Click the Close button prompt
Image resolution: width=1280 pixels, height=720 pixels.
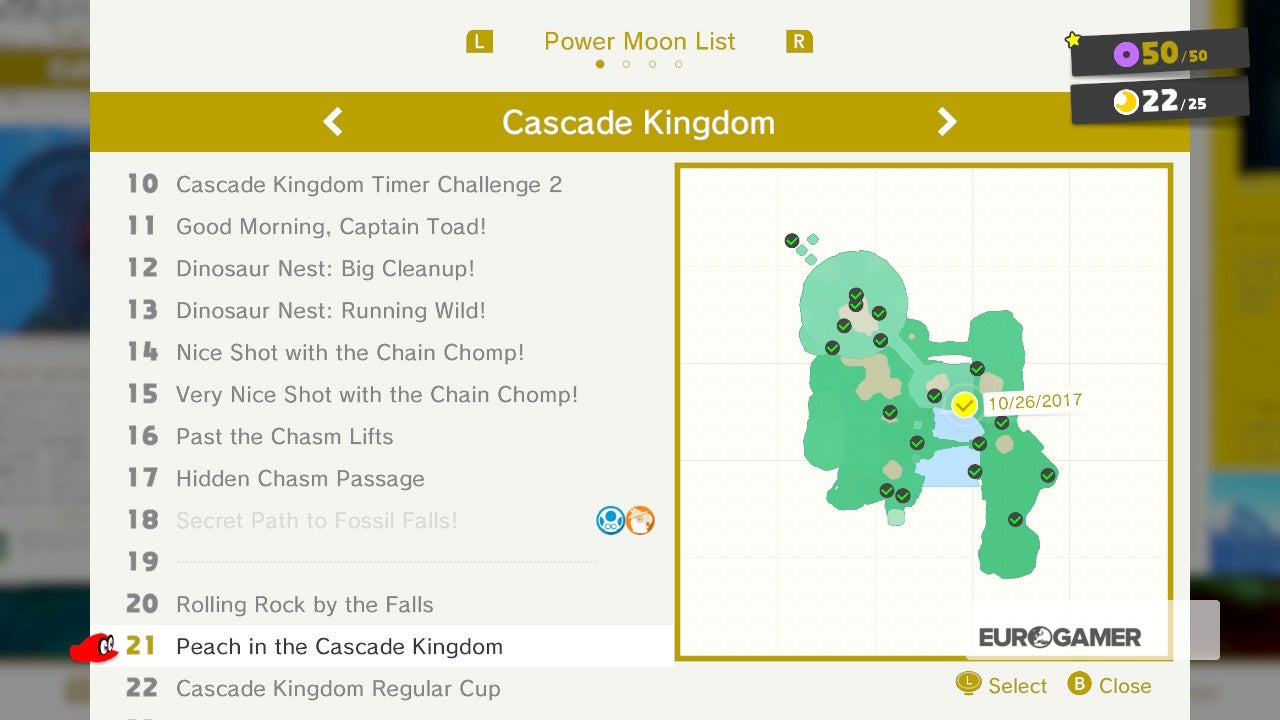click(x=1109, y=685)
